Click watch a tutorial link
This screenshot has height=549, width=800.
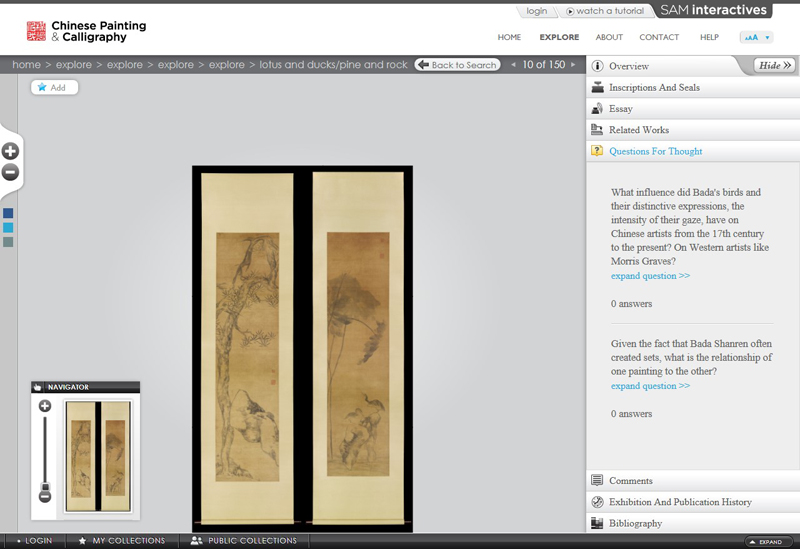pos(610,11)
